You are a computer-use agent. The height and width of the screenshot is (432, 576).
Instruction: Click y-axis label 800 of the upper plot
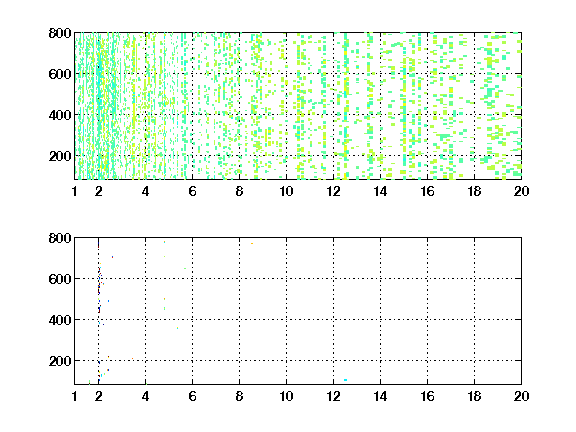click(x=60, y=33)
